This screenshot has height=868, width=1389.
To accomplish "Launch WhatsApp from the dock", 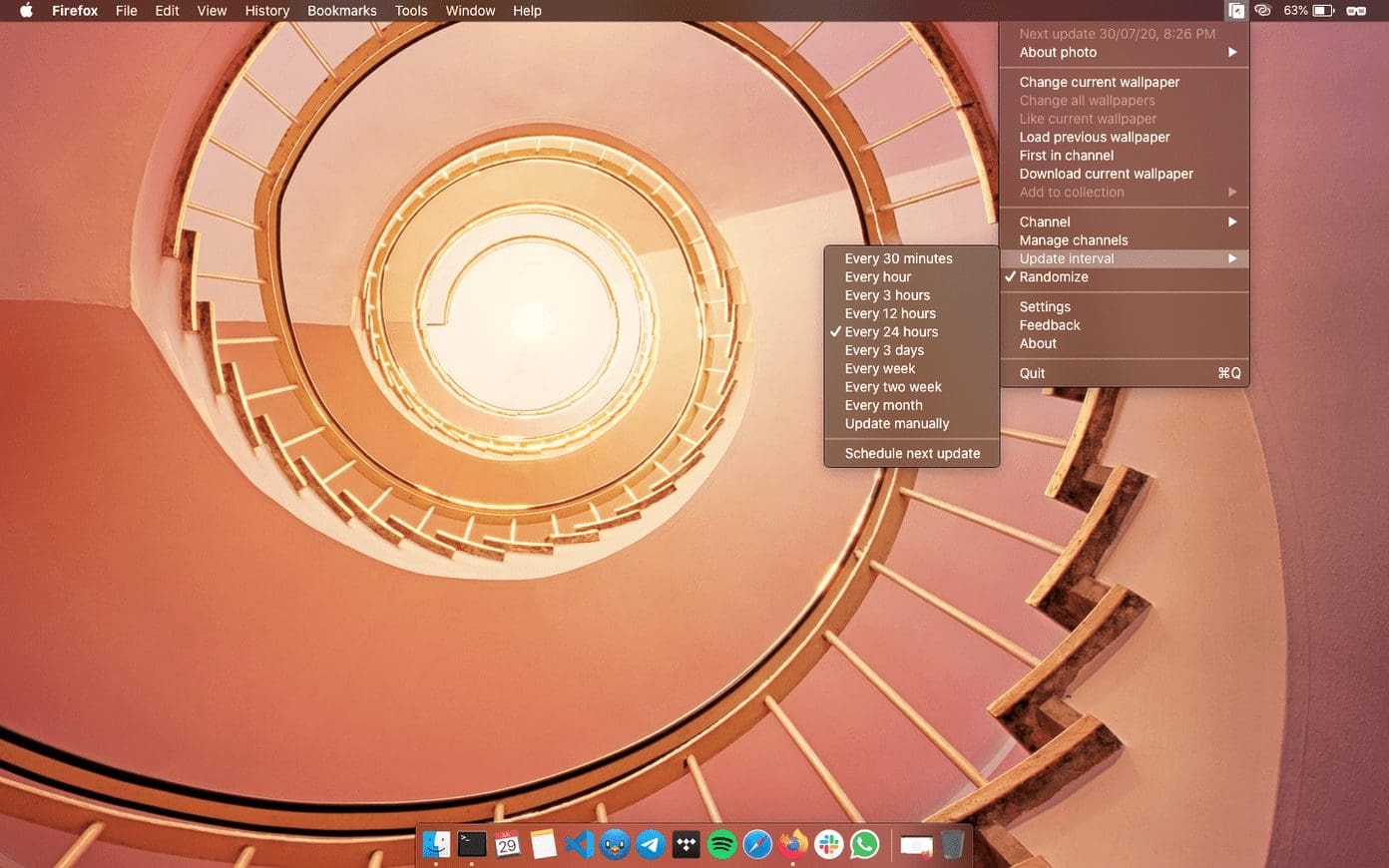I will pyautogui.click(x=865, y=844).
